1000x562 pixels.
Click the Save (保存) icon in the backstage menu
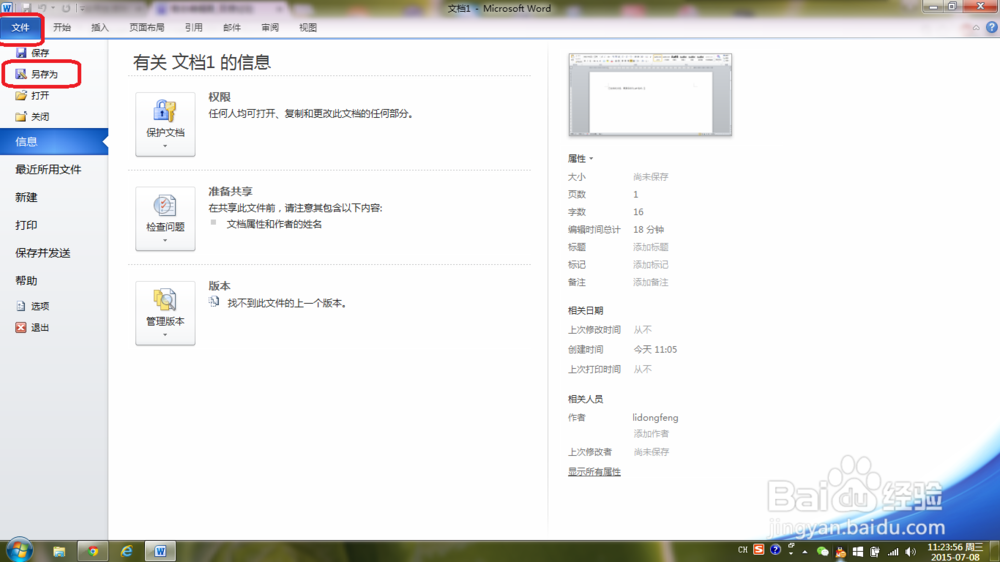click(x=21, y=53)
